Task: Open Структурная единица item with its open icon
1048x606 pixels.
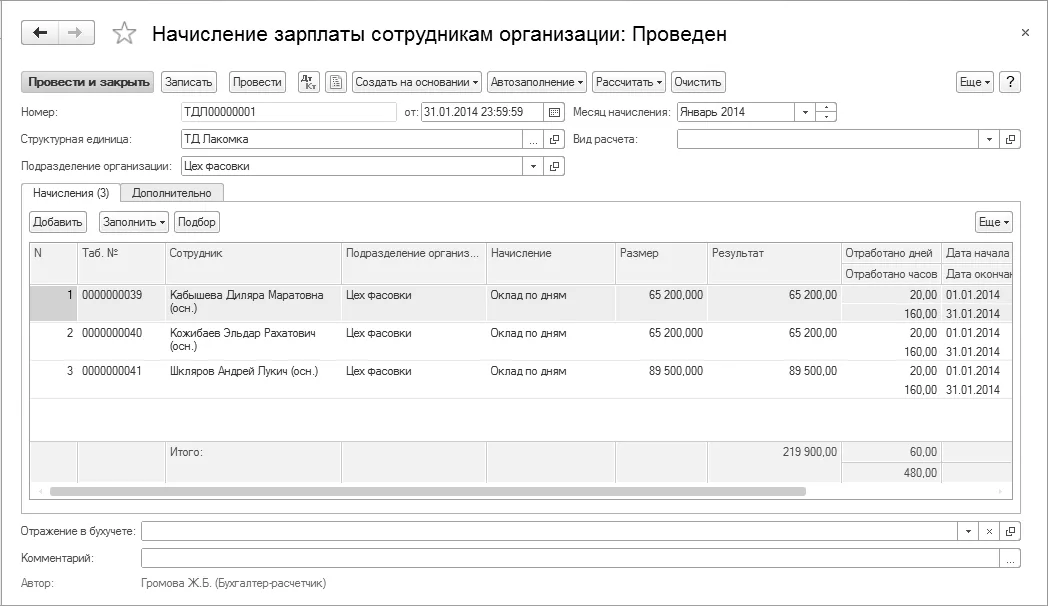Action: pyautogui.click(x=554, y=140)
